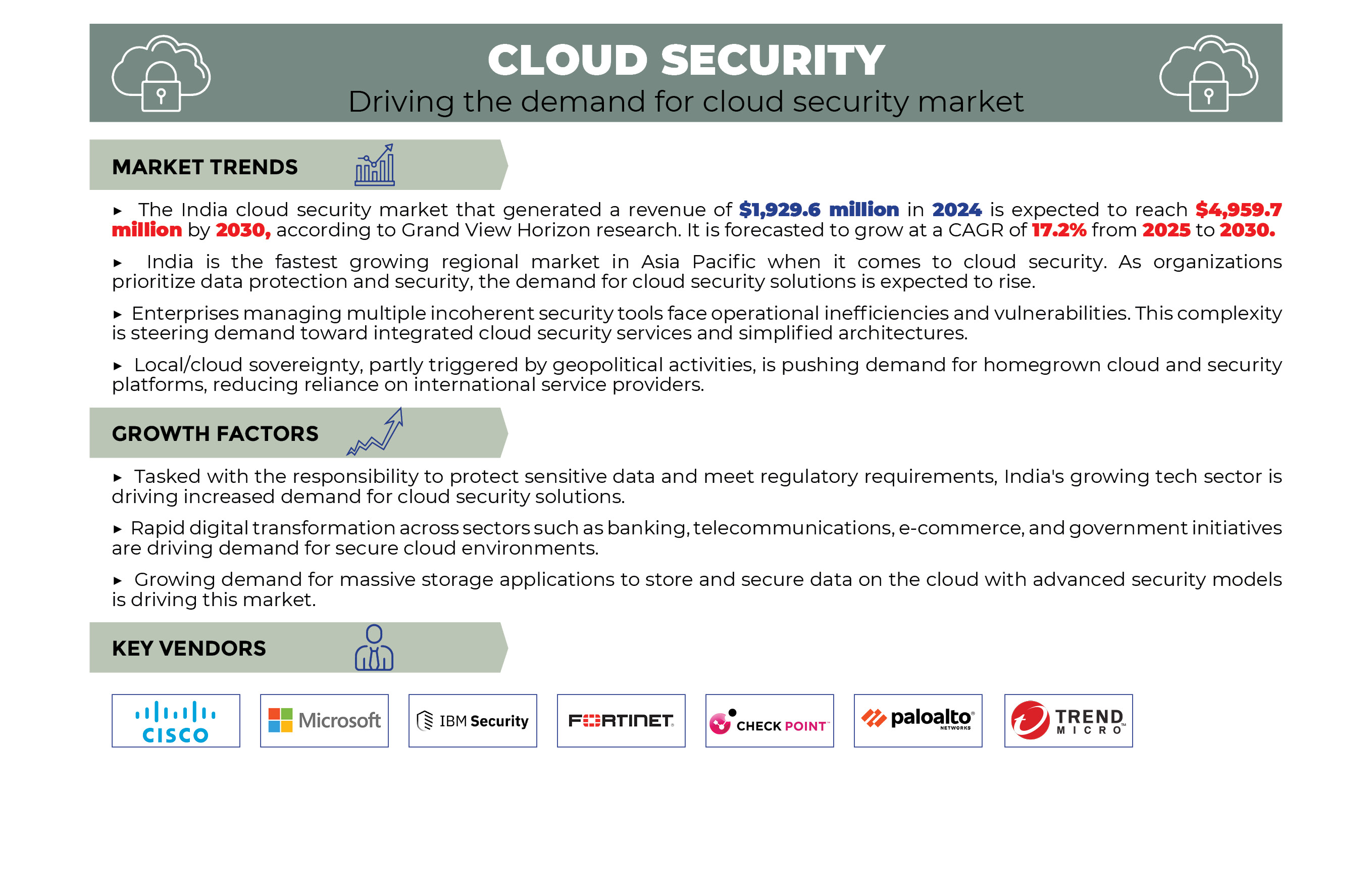
Task: Select the Palo Alto Networks logo
Action: pos(918,720)
